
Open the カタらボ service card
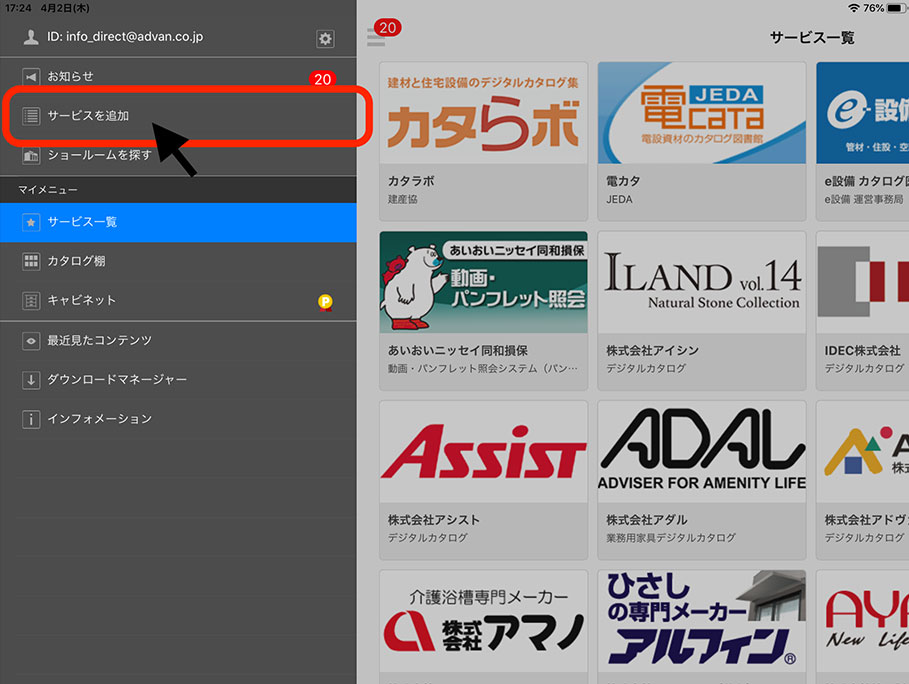coord(483,141)
